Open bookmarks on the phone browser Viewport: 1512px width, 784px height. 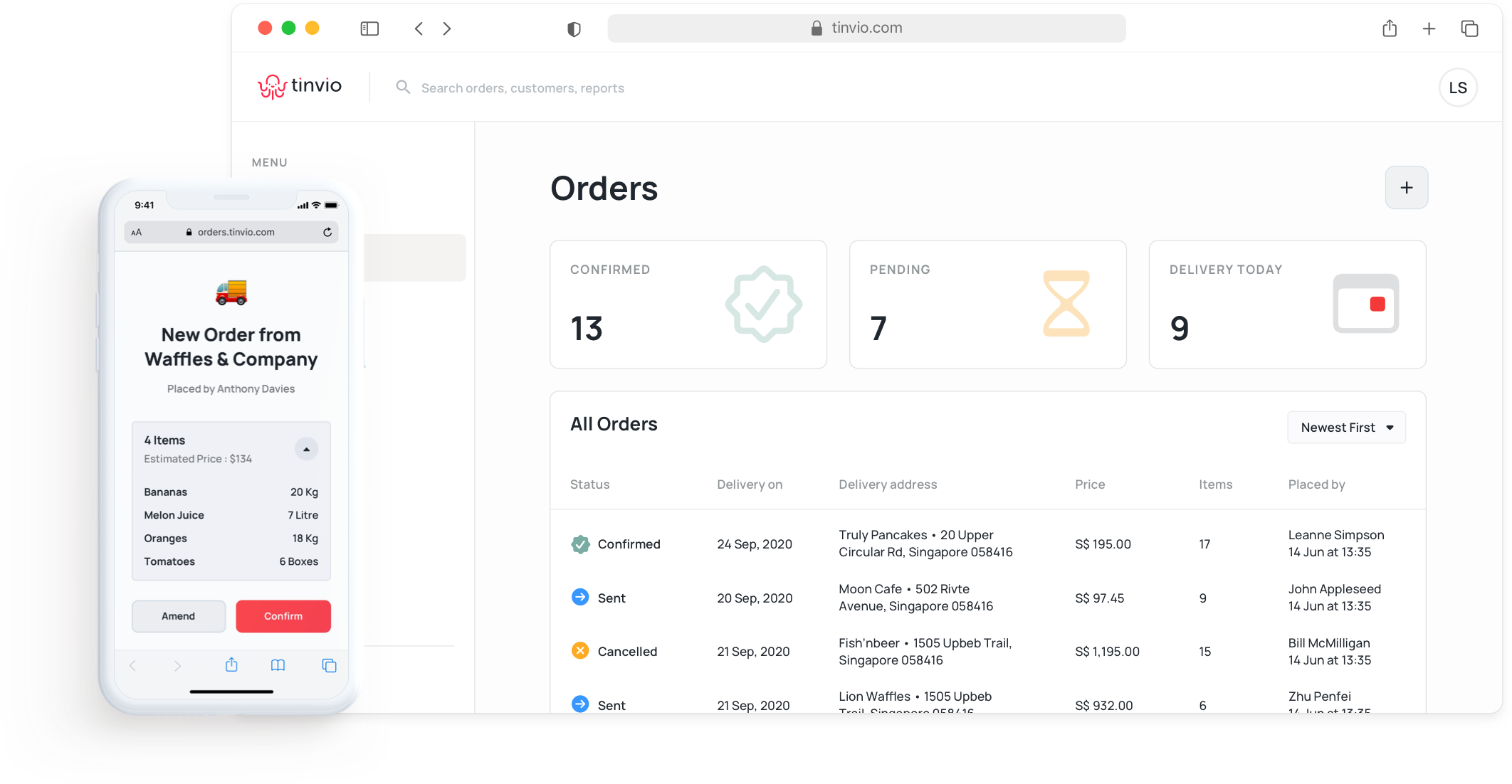pyautogui.click(x=278, y=665)
